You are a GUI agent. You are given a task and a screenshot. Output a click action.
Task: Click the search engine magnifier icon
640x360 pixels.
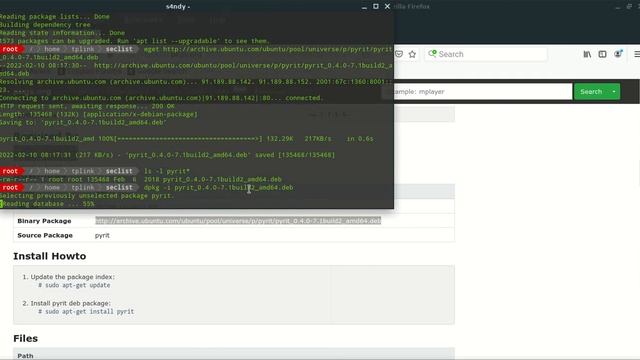(433, 54)
